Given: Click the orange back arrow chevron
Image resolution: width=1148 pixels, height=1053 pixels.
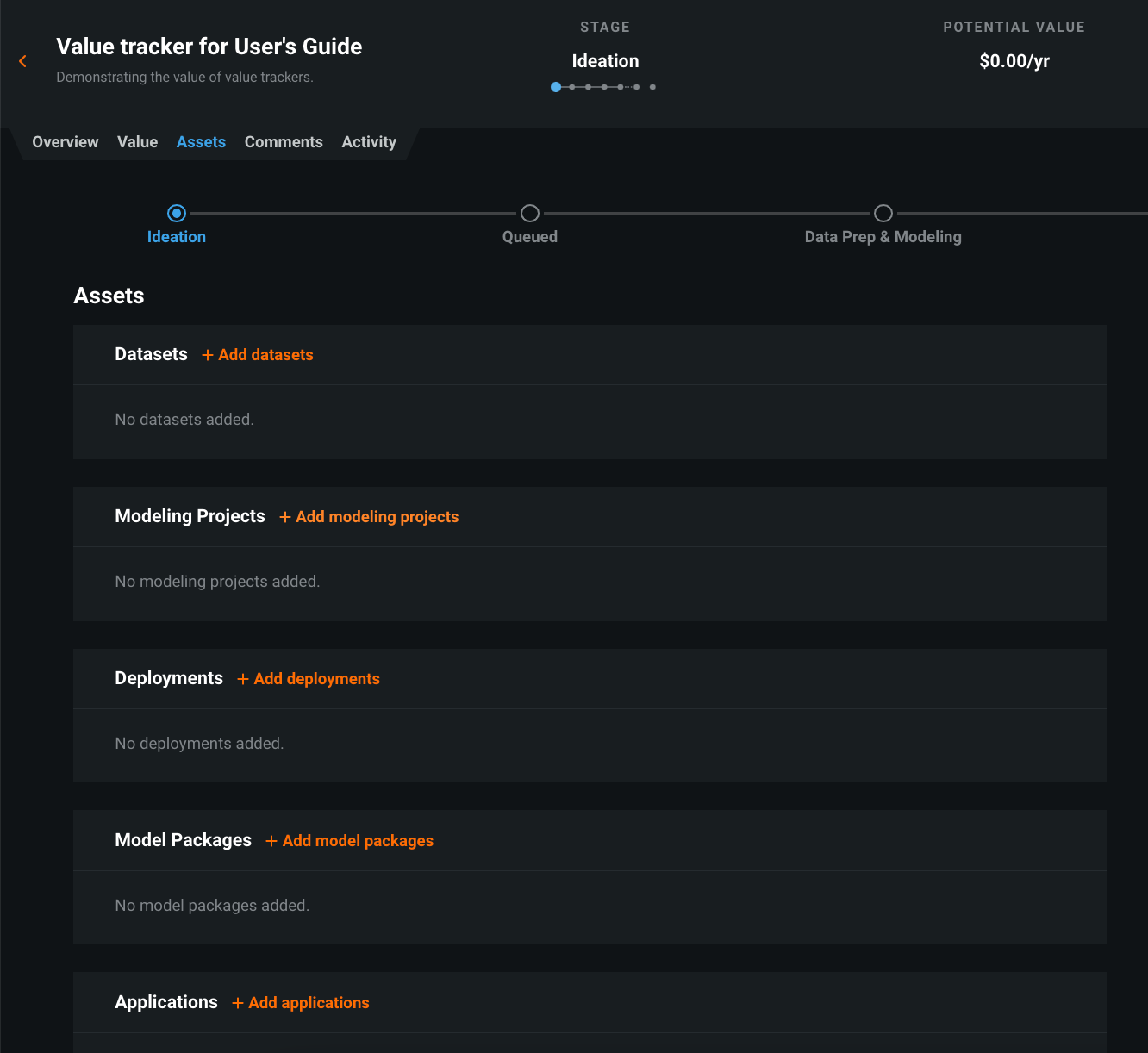Looking at the screenshot, I should tap(23, 61).
